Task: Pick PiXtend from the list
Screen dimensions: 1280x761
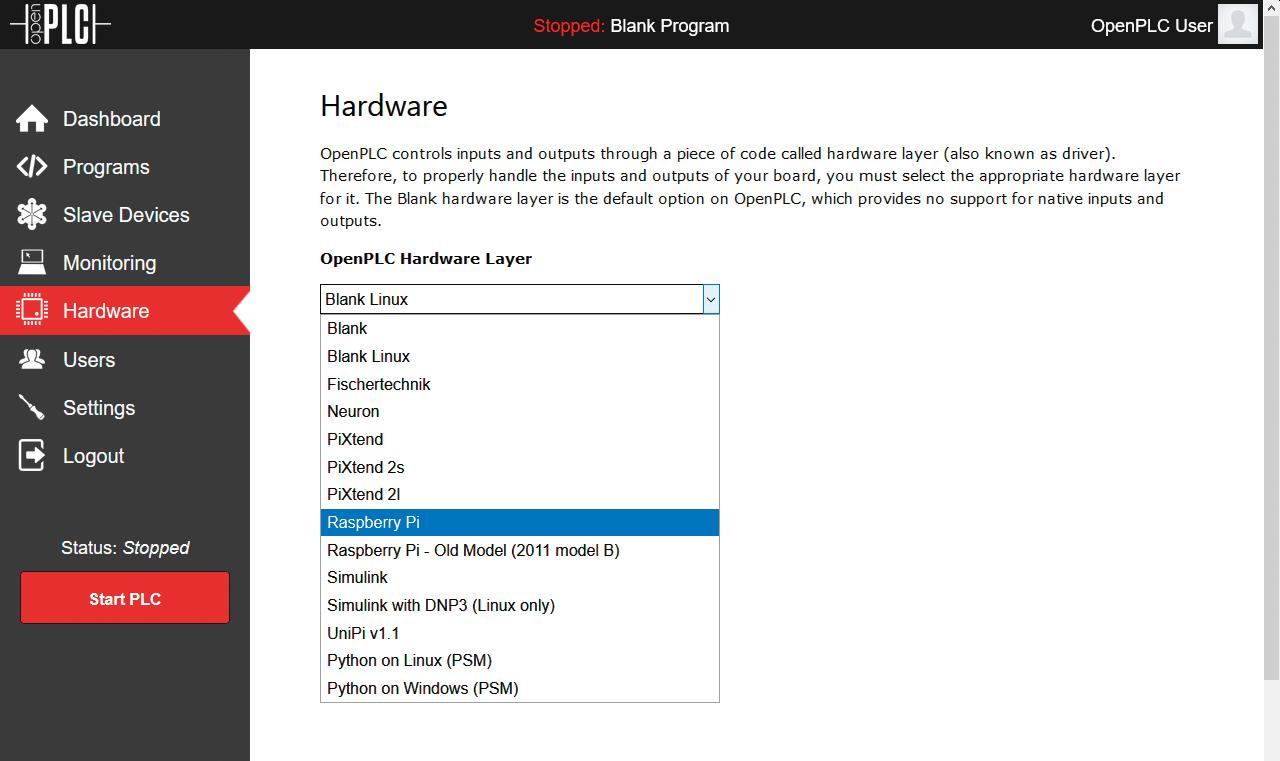Action: 519,439
